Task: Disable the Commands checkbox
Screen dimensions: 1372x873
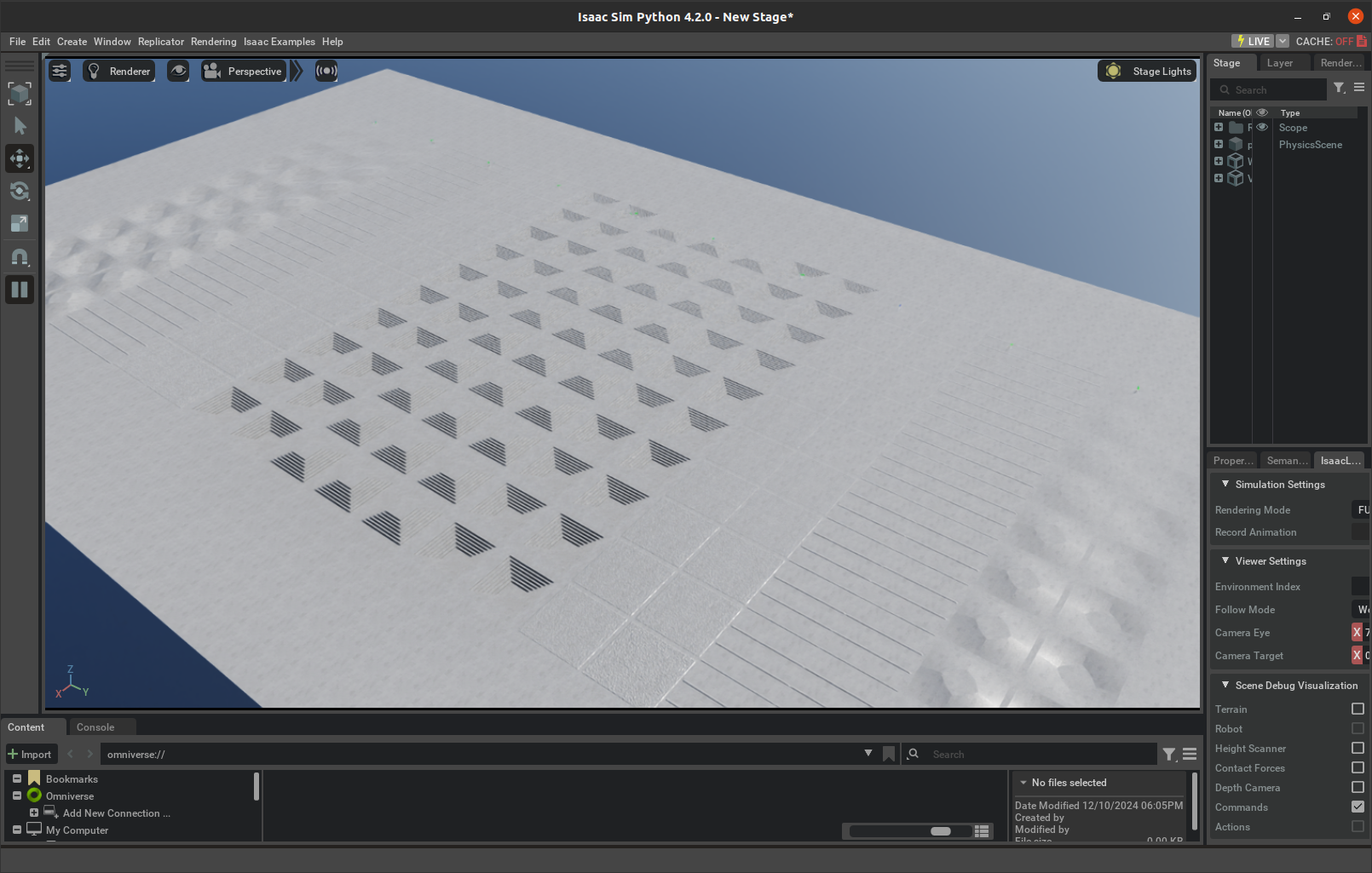Action: pos(1357,807)
